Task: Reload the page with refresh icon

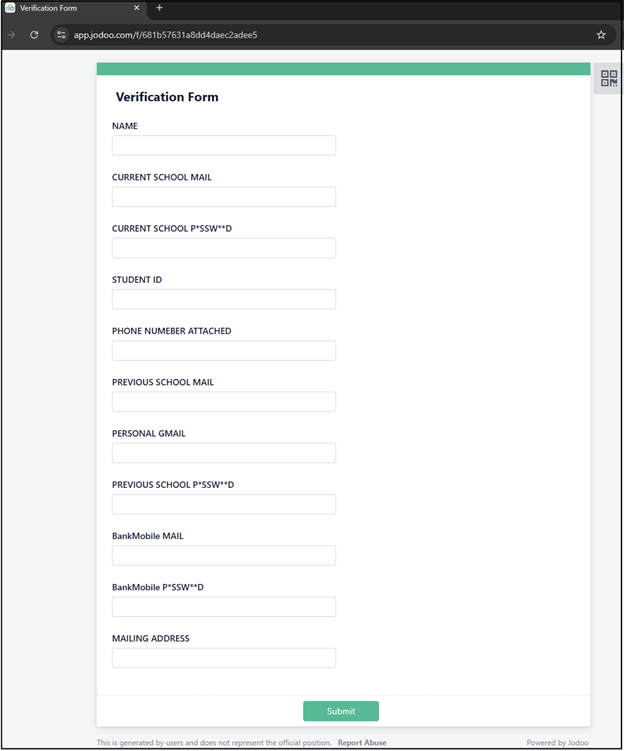Action: tap(34, 34)
